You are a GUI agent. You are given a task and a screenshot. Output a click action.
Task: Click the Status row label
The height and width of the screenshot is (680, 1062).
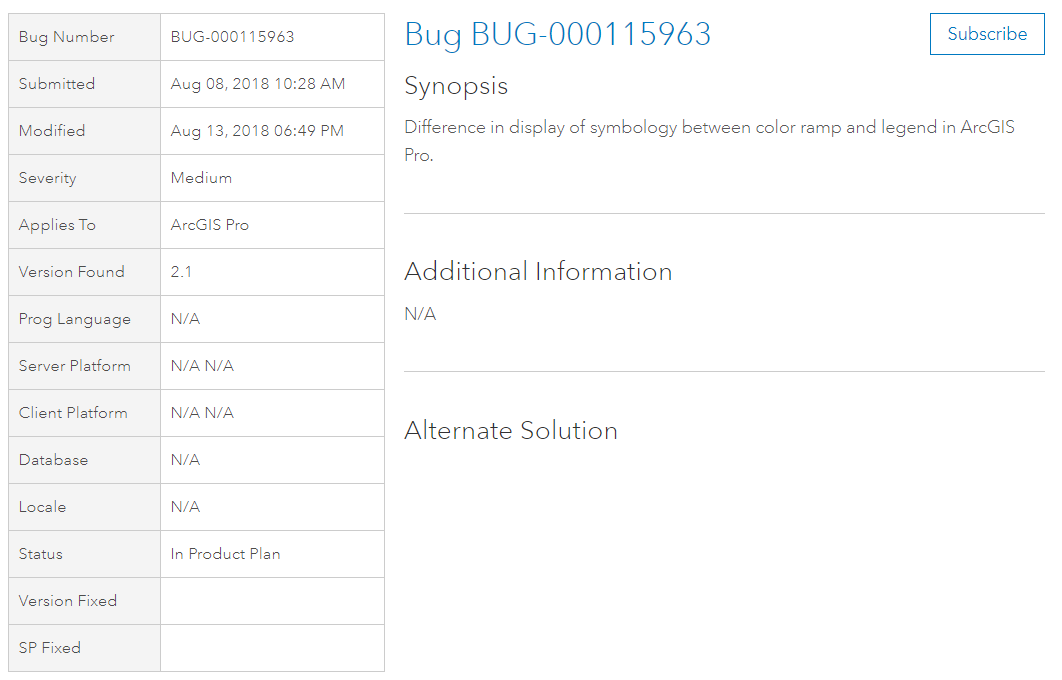tap(40, 554)
